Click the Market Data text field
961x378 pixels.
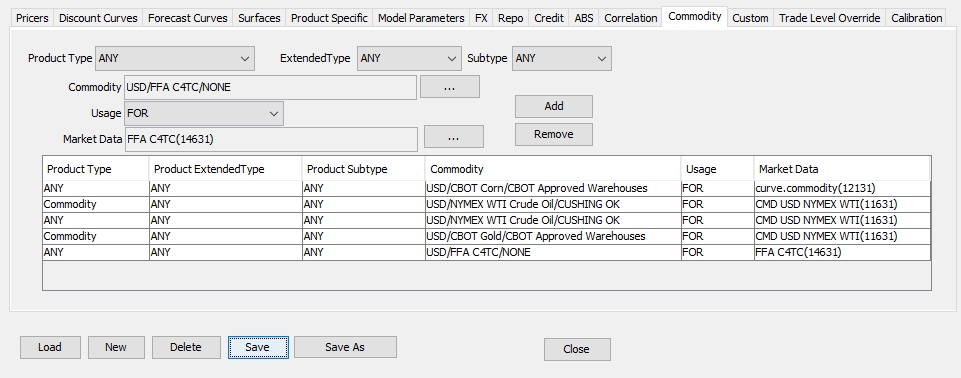pyautogui.click(x=271, y=139)
